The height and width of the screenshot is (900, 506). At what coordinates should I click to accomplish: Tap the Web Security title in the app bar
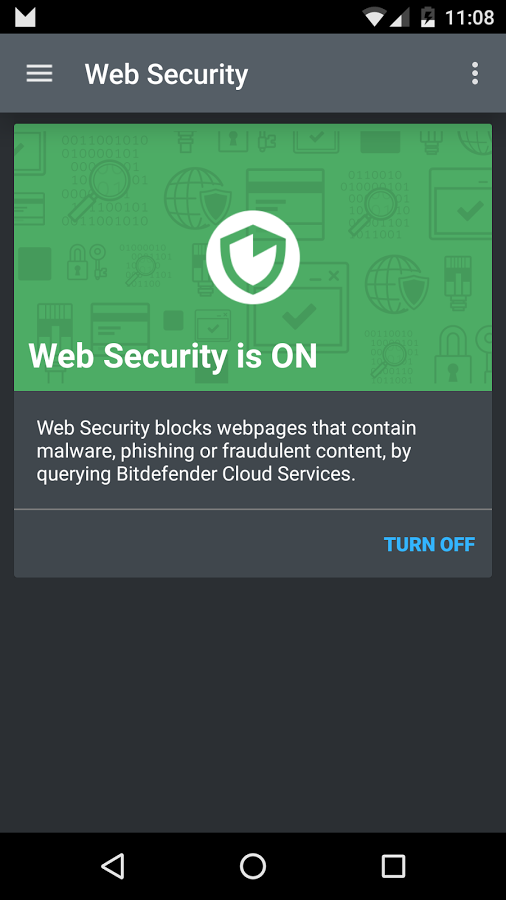(x=166, y=75)
